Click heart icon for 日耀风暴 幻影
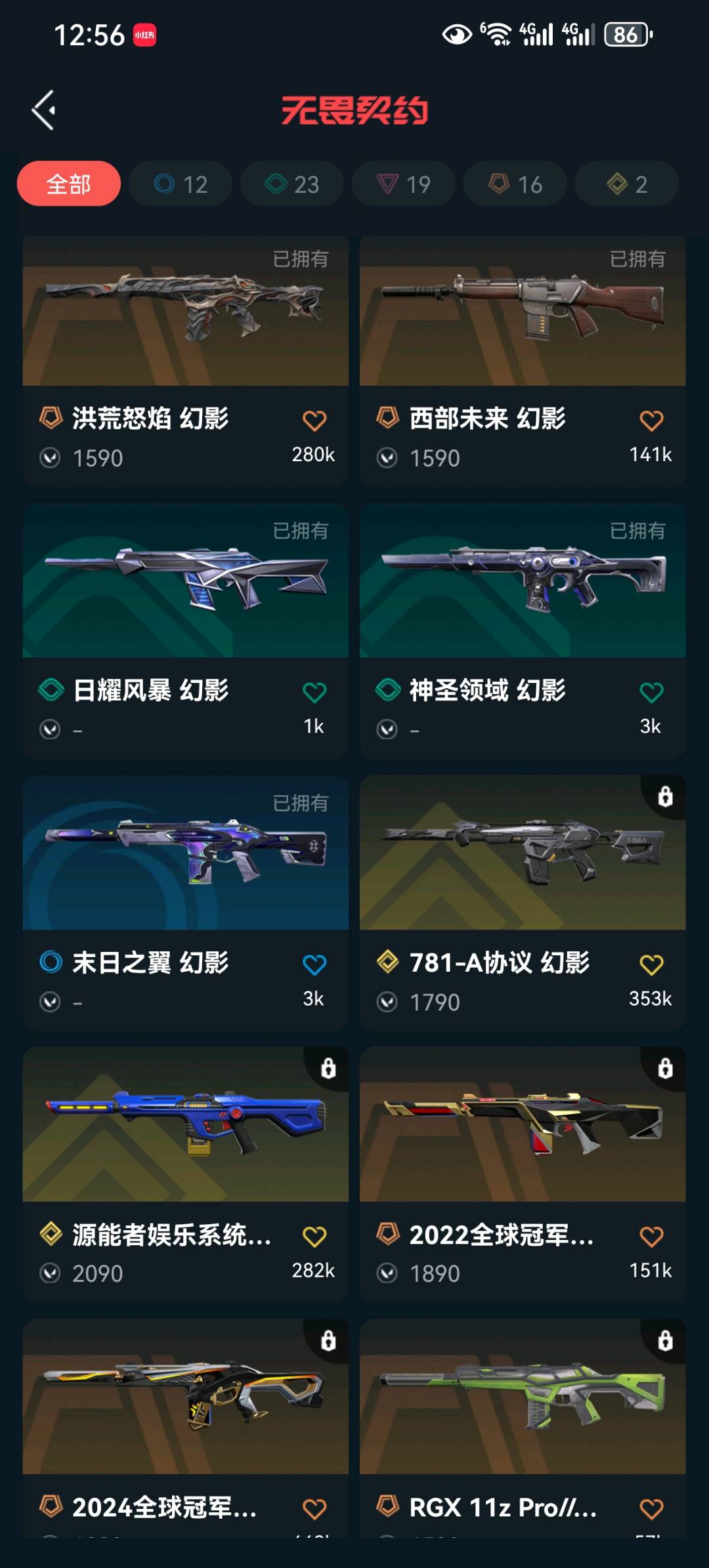This screenshot has height=1568, width=709. (x=314, y=692)
